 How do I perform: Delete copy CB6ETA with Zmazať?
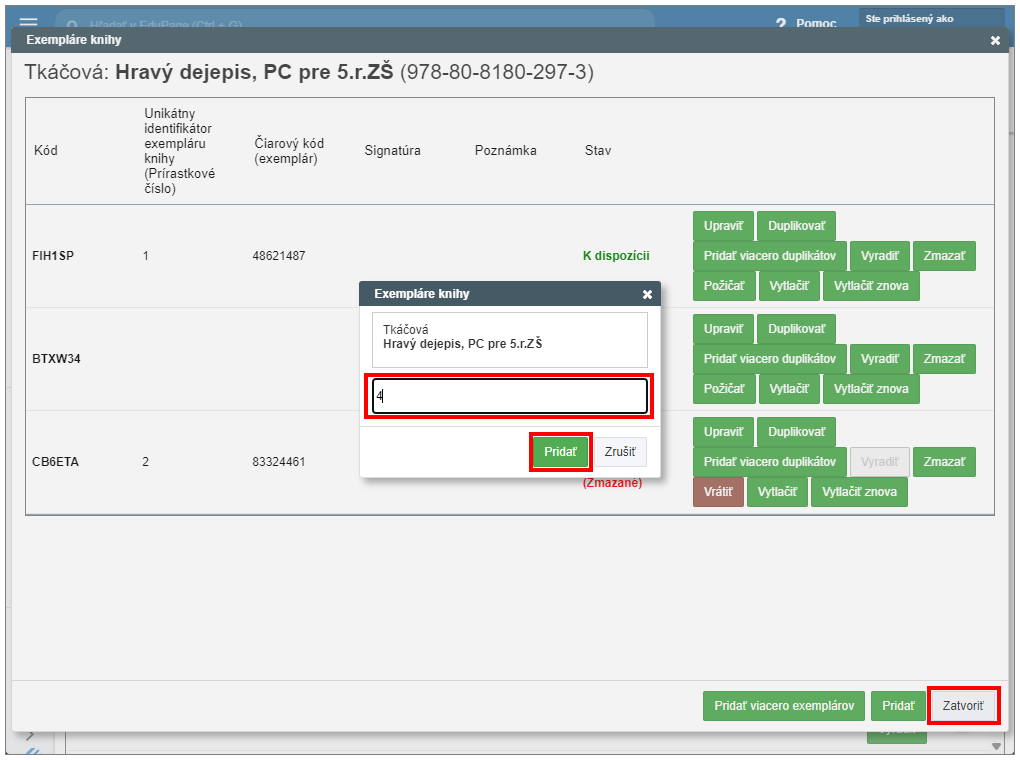943,462
